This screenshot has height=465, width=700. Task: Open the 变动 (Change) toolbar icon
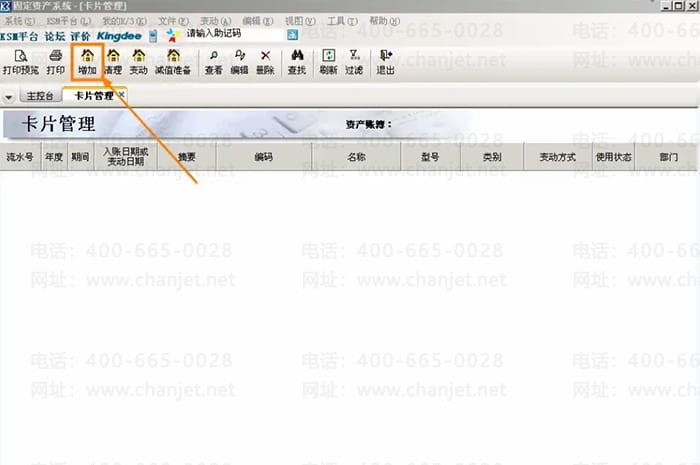click(x=138, y=57)
